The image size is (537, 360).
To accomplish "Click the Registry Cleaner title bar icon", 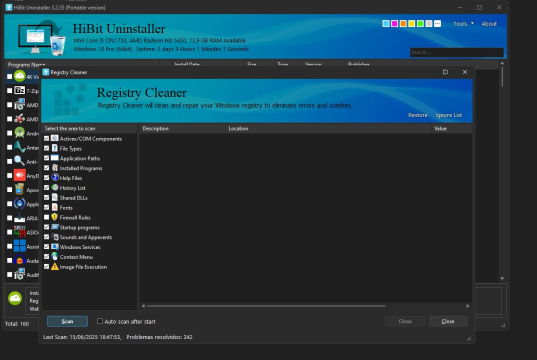I will click(46, 72).
